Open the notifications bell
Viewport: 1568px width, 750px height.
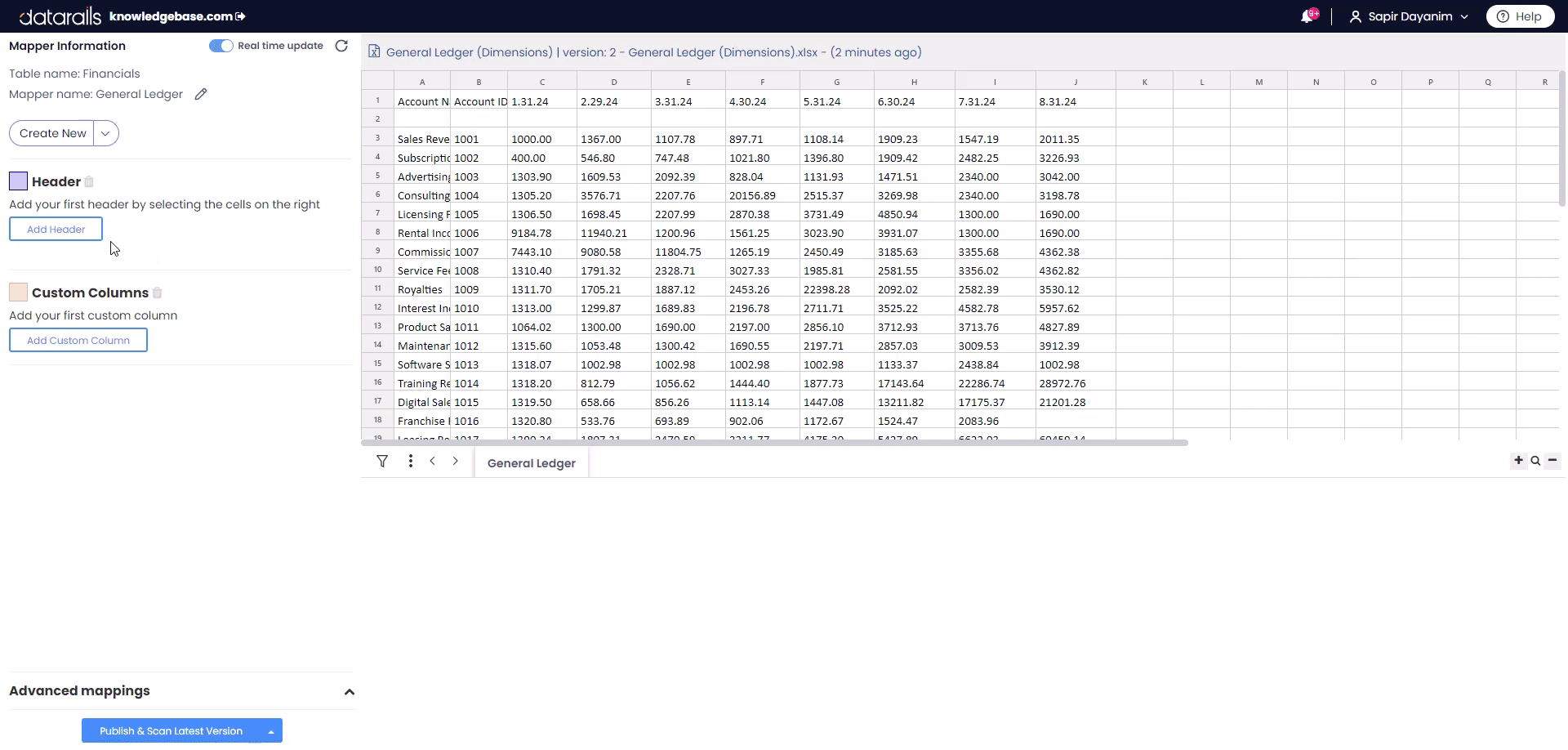1307,16
